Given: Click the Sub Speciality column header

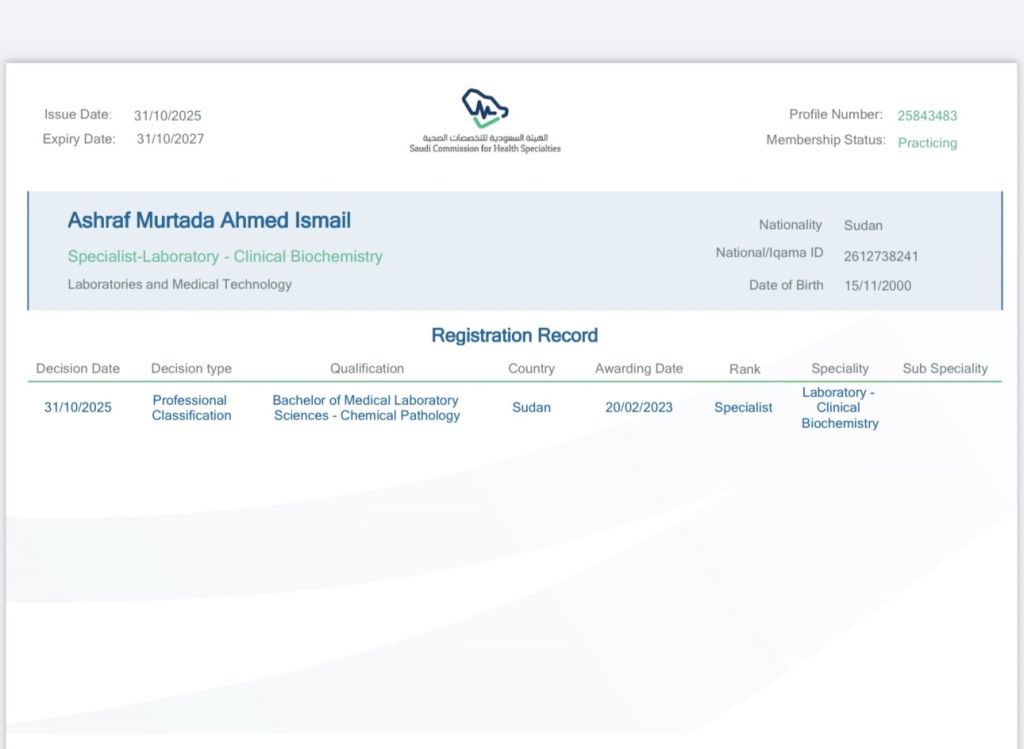Looking at the screenshot, I should click(x=945, y=368).
